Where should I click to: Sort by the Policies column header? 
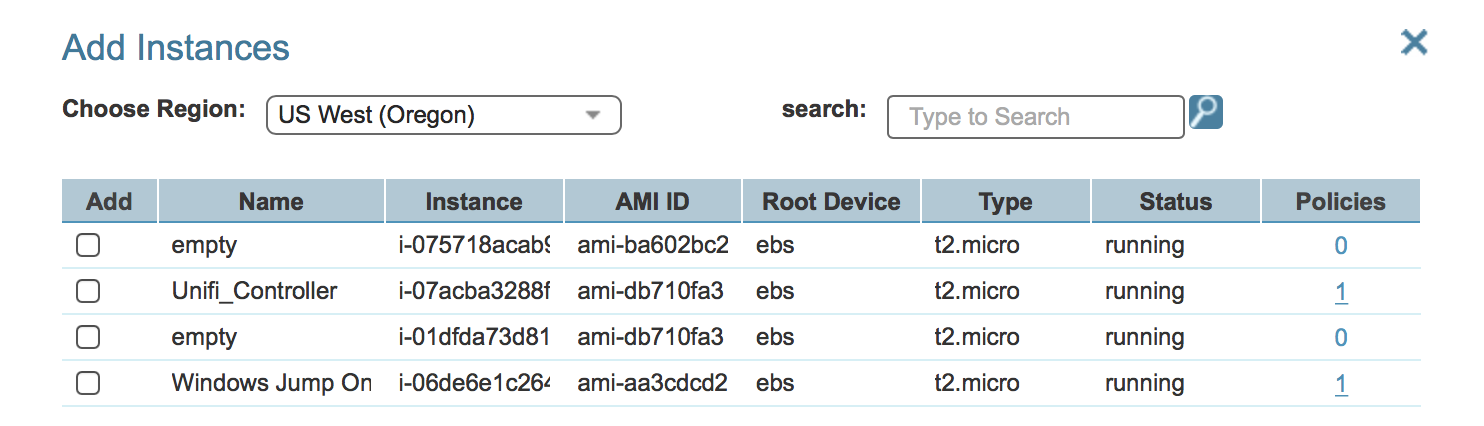pos(1340,201)
